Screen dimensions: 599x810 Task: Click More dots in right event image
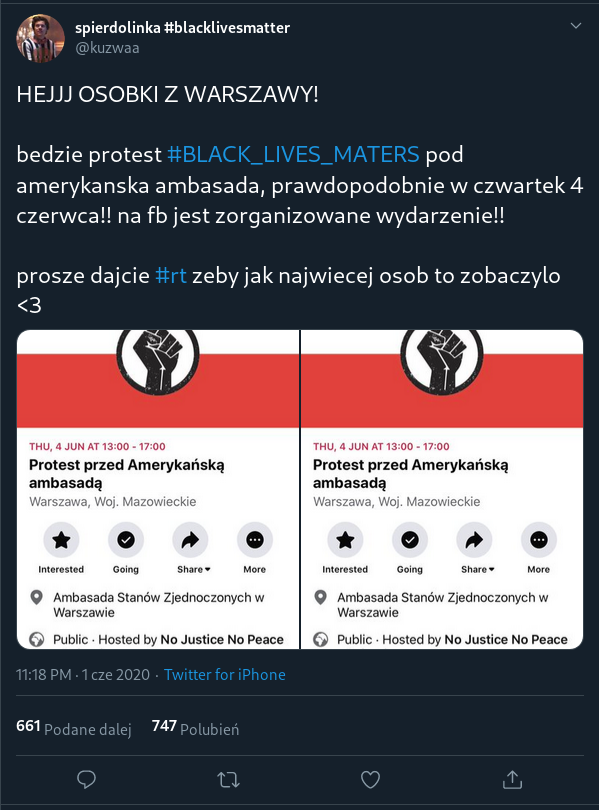(539, 540)
